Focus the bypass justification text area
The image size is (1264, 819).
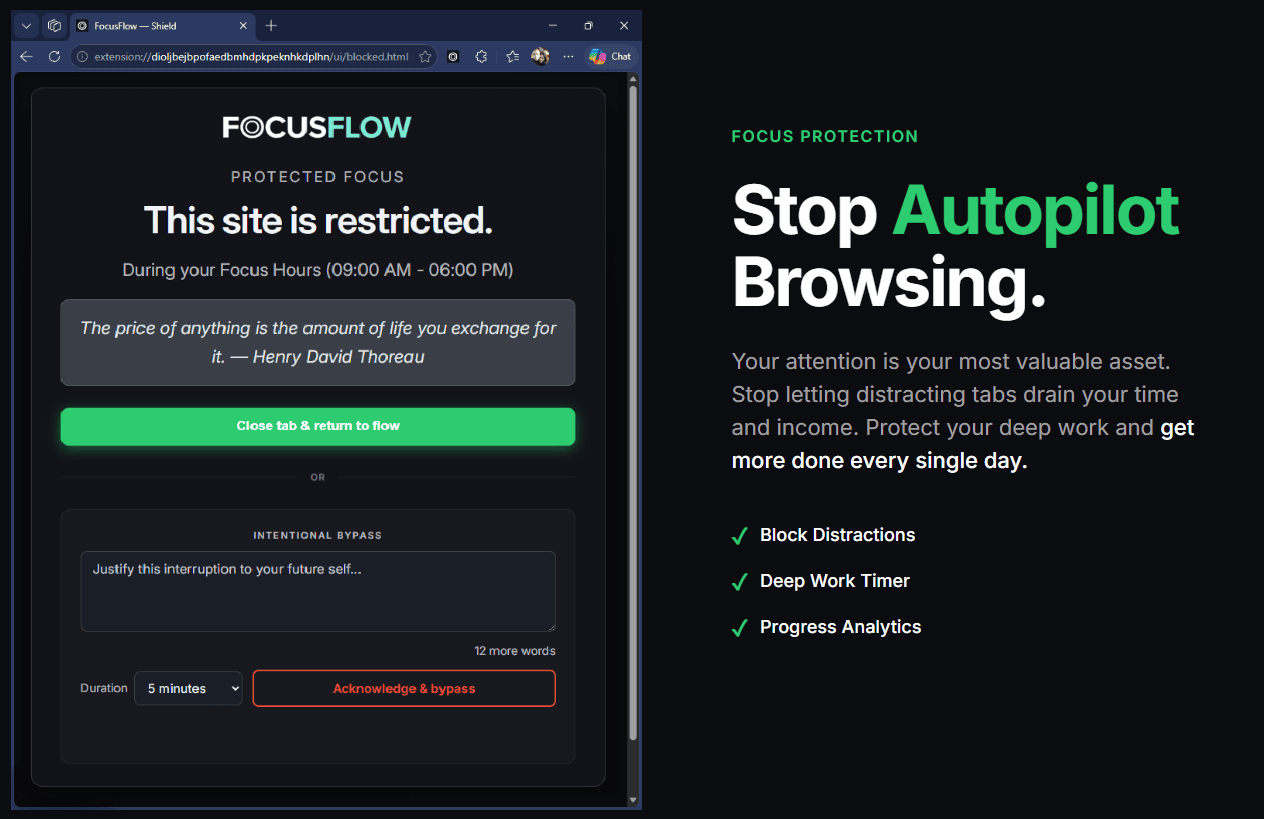pos(318,591)
